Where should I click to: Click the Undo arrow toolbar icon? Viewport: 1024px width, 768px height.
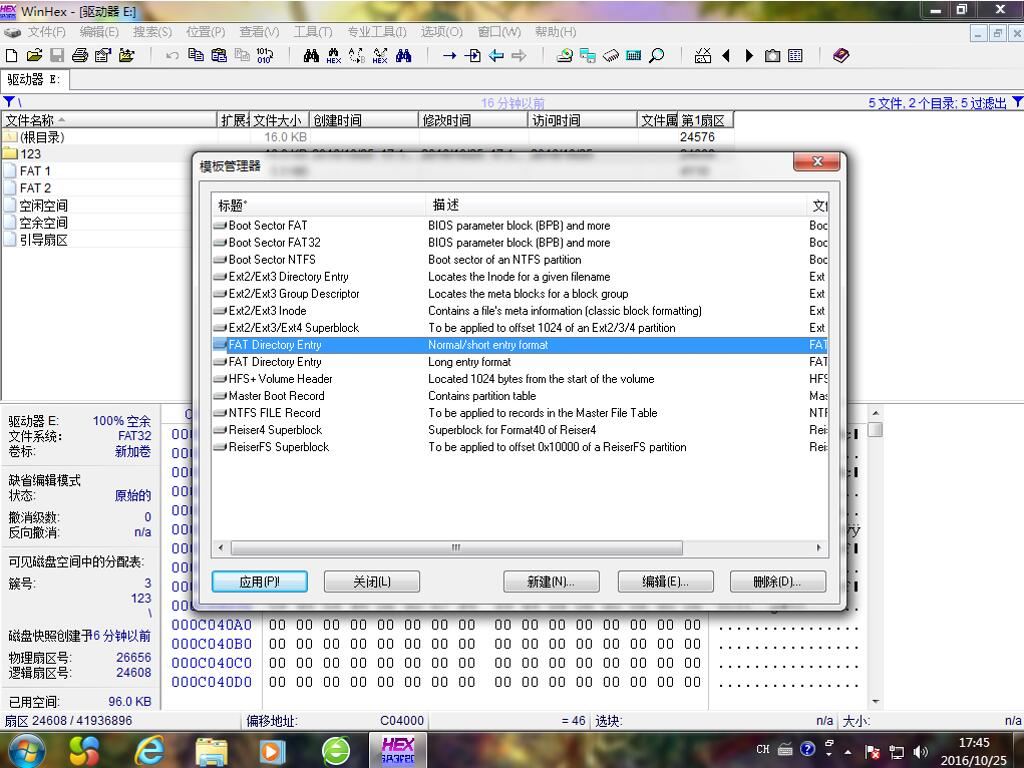coord(172,56)
